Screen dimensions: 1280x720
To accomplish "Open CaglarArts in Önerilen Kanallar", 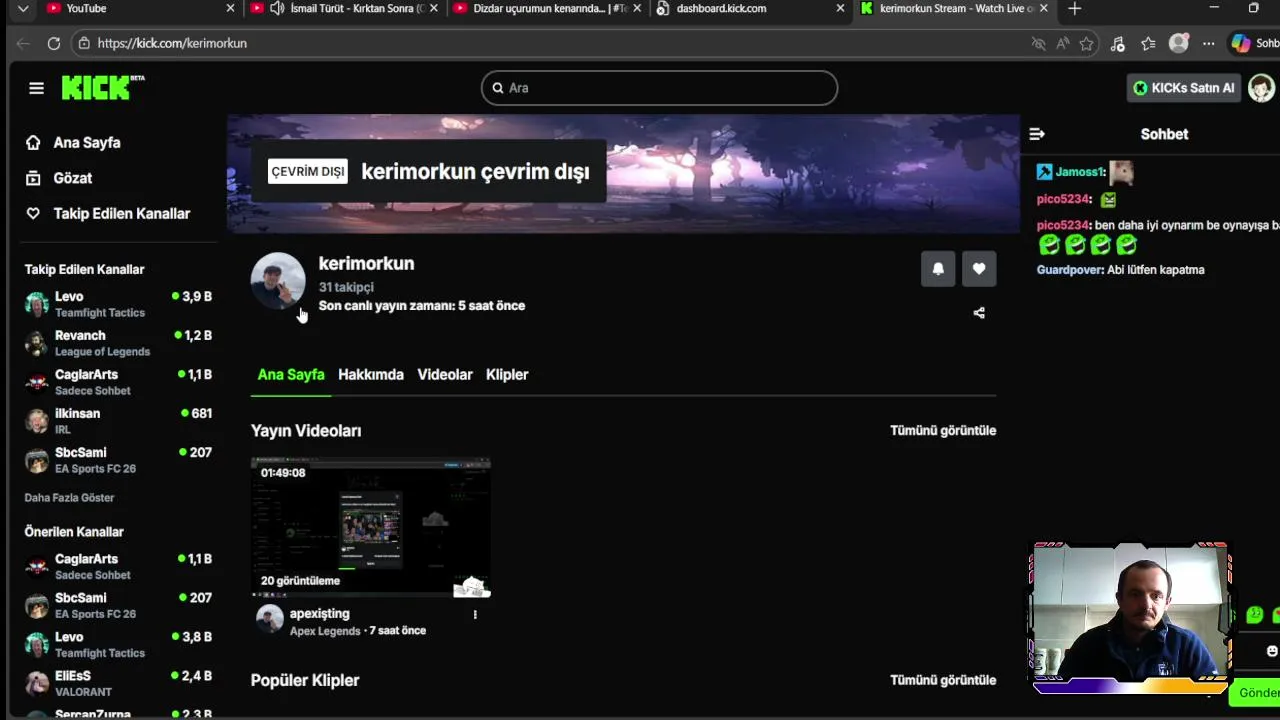I will pyautogui.click(x=118, y=567).
